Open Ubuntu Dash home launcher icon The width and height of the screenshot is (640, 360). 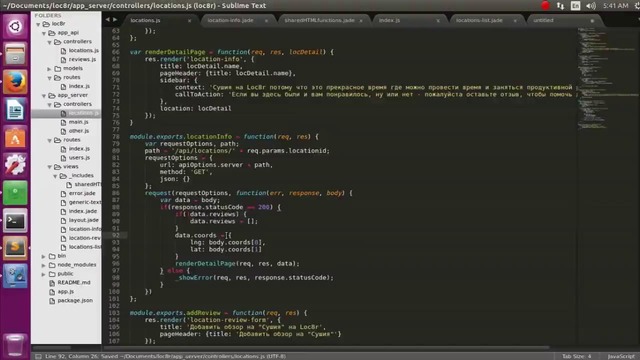[x=15, y=27]
